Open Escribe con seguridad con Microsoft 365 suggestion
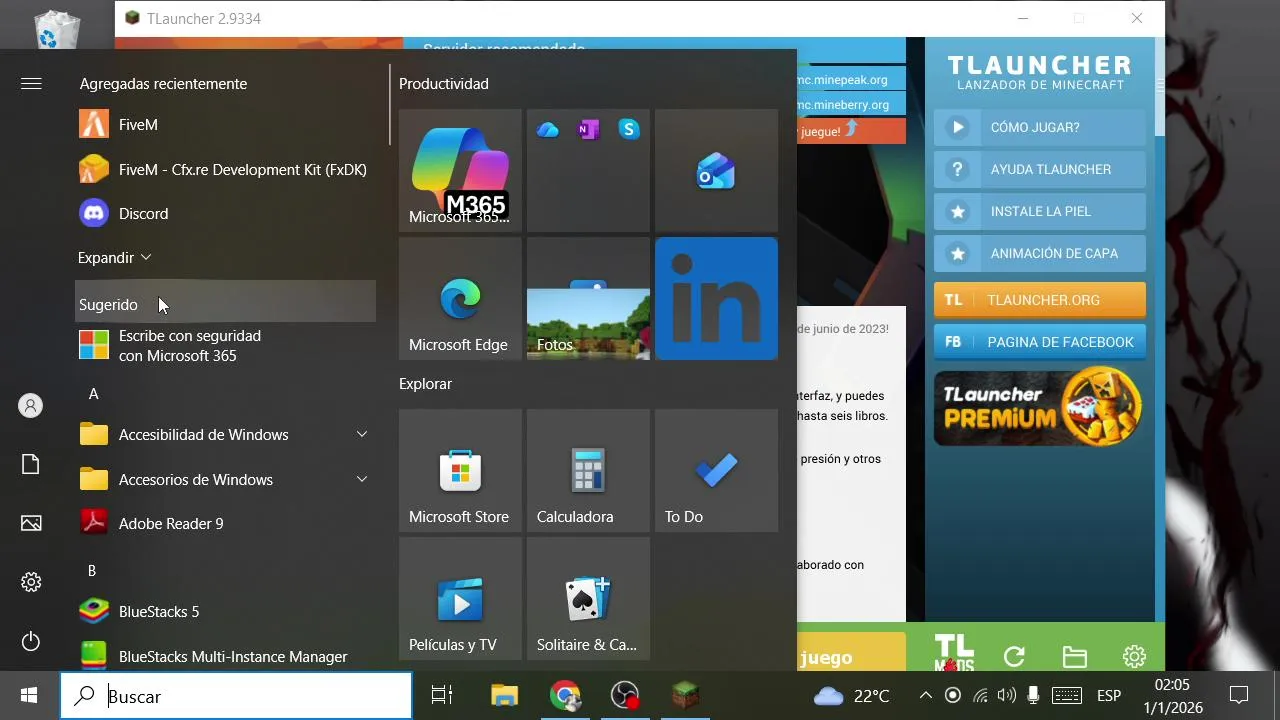 226,346
